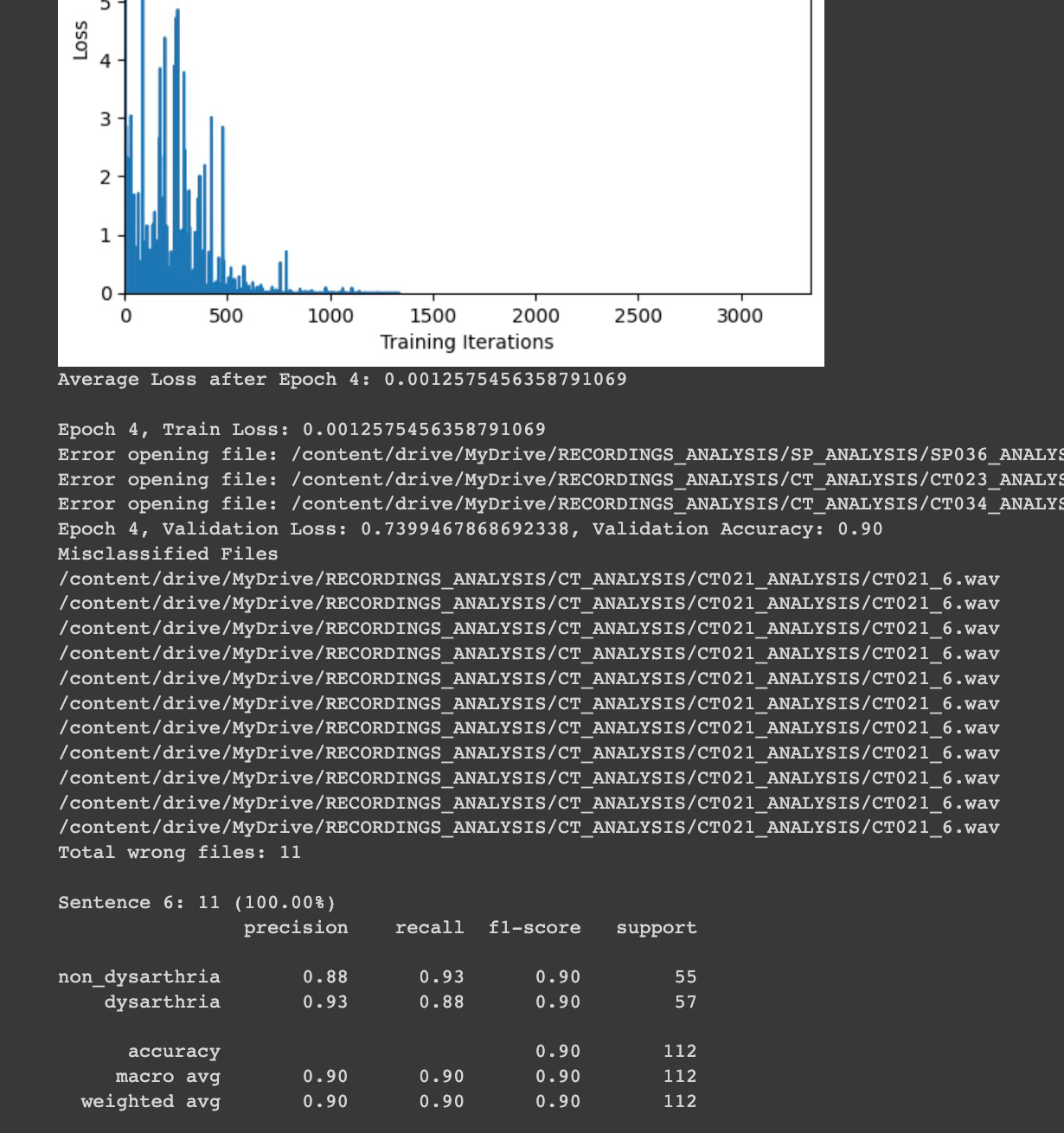This screenshot has height=1133, width=1064.
Task: Click non_dysarthria recall value 0.93
Action: pyautogui.click(x=442, y=977)
